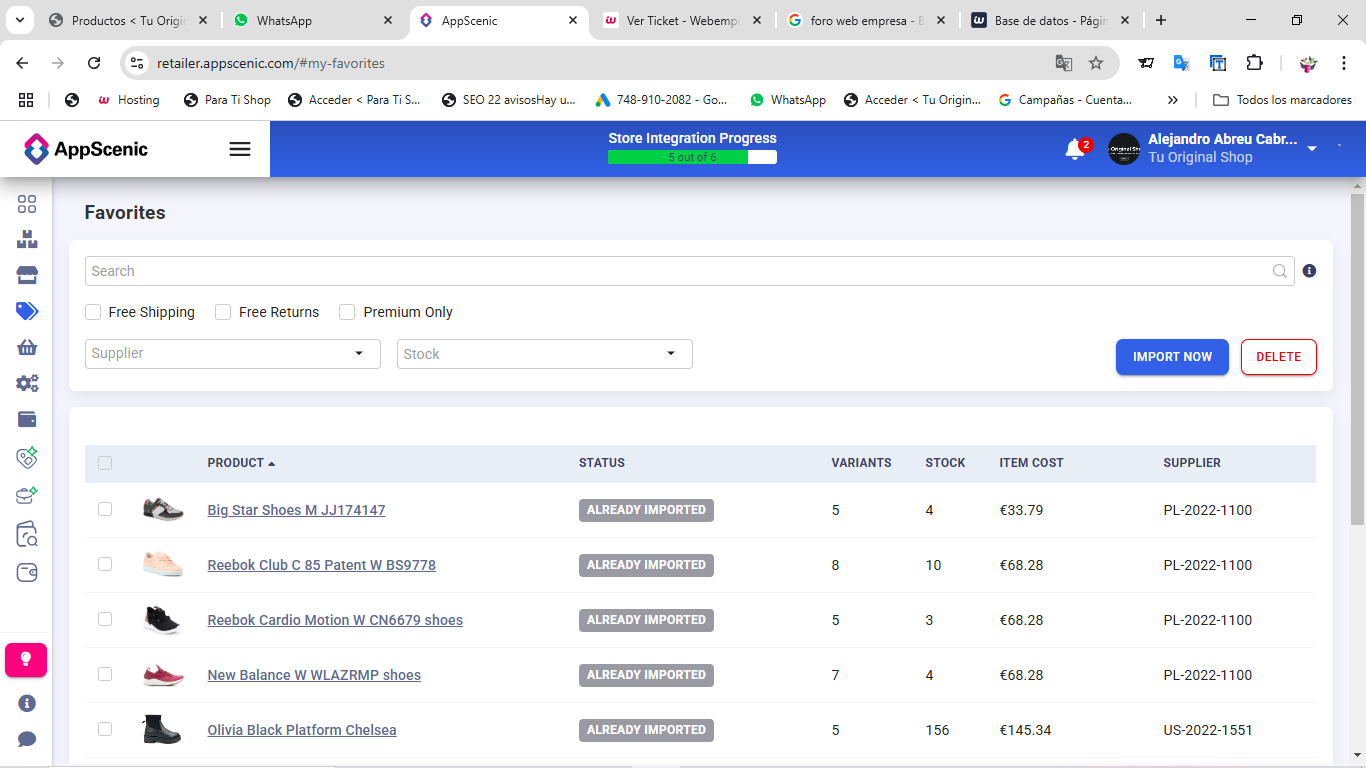This screenshot has width=1366, height=768.
Task: Click the AppScenic logo
Action: [x=86, y=149]
